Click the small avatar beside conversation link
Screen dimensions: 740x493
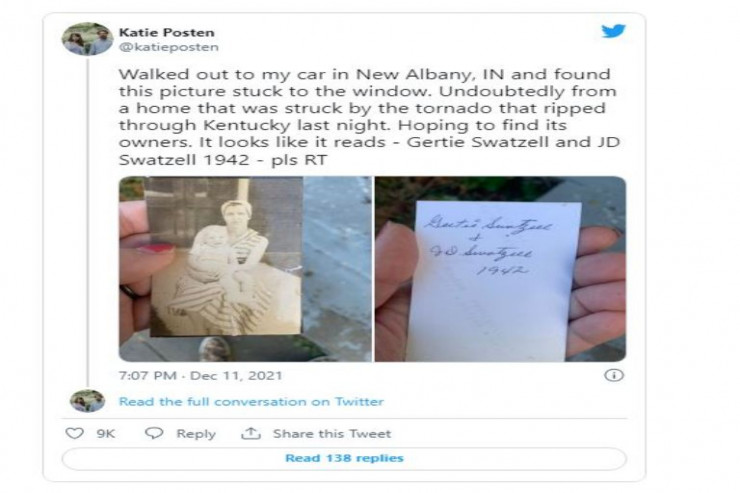point(87,401)
